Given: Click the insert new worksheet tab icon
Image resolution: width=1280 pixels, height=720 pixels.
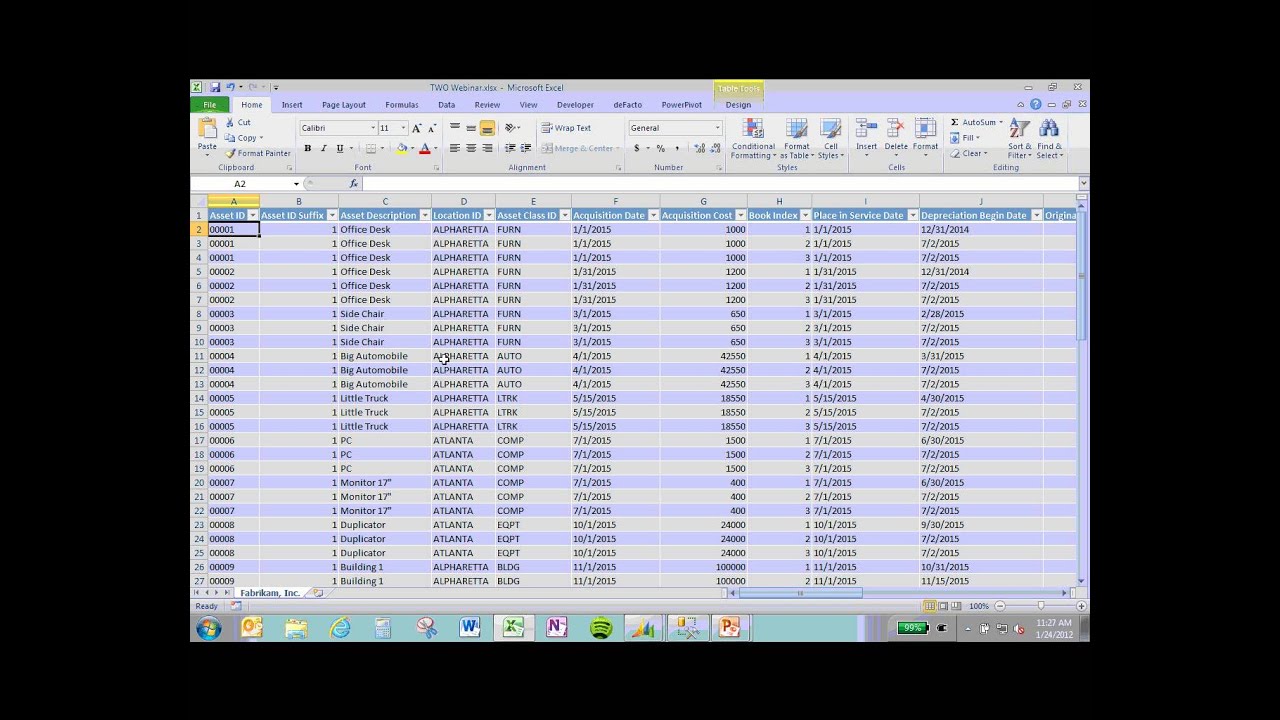Looking at the screenshot, I should [x=318, y=593].
